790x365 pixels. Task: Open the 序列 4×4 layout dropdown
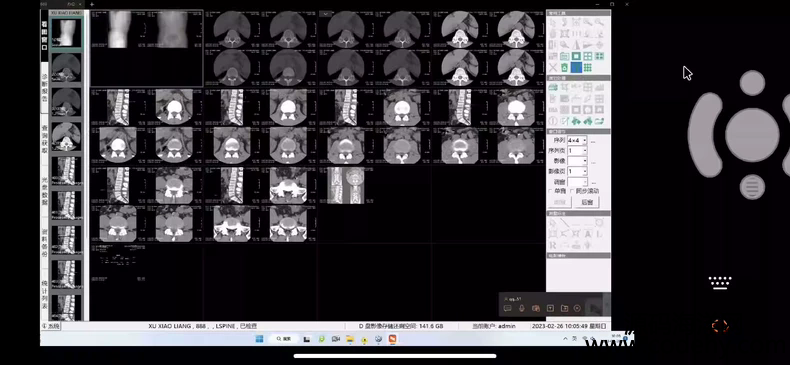[577, 141]
